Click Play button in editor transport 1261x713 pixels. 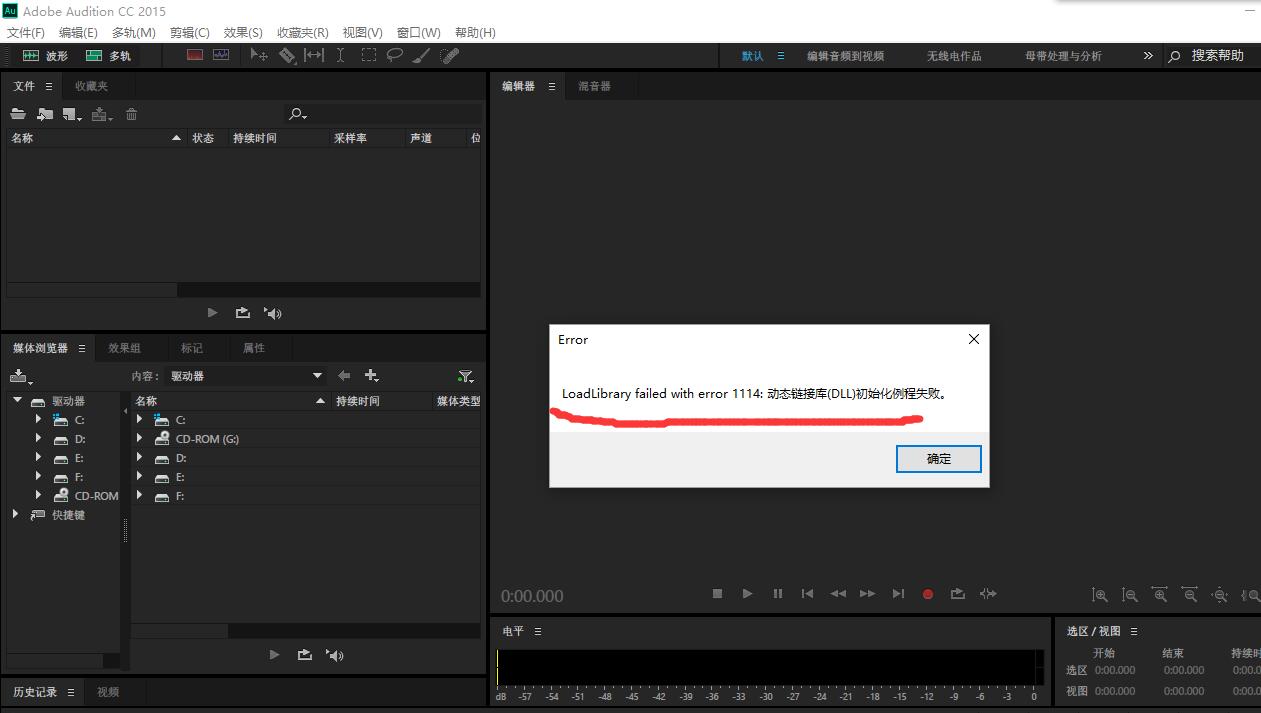point(747,593)
